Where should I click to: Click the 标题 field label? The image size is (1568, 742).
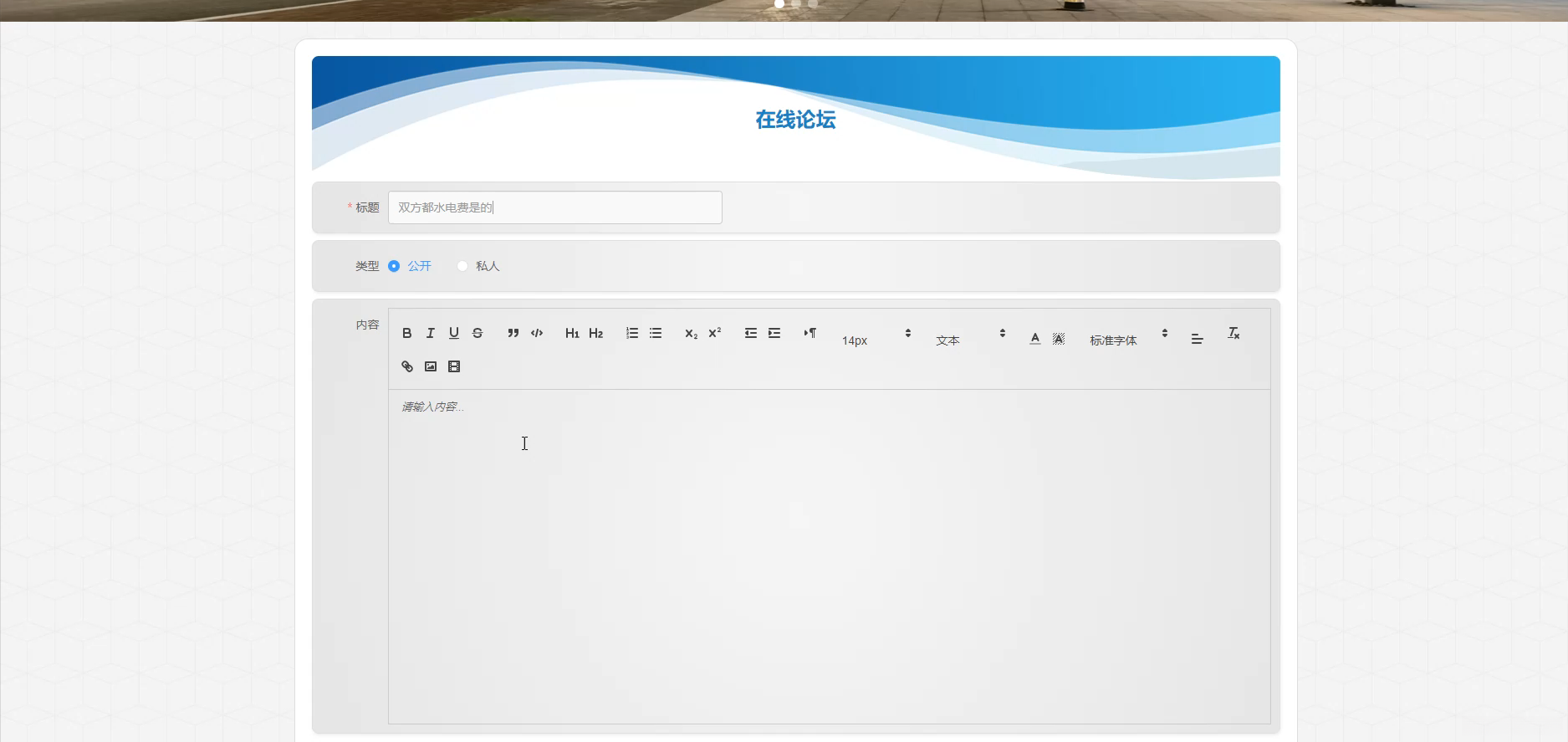[x=367, y=207]
